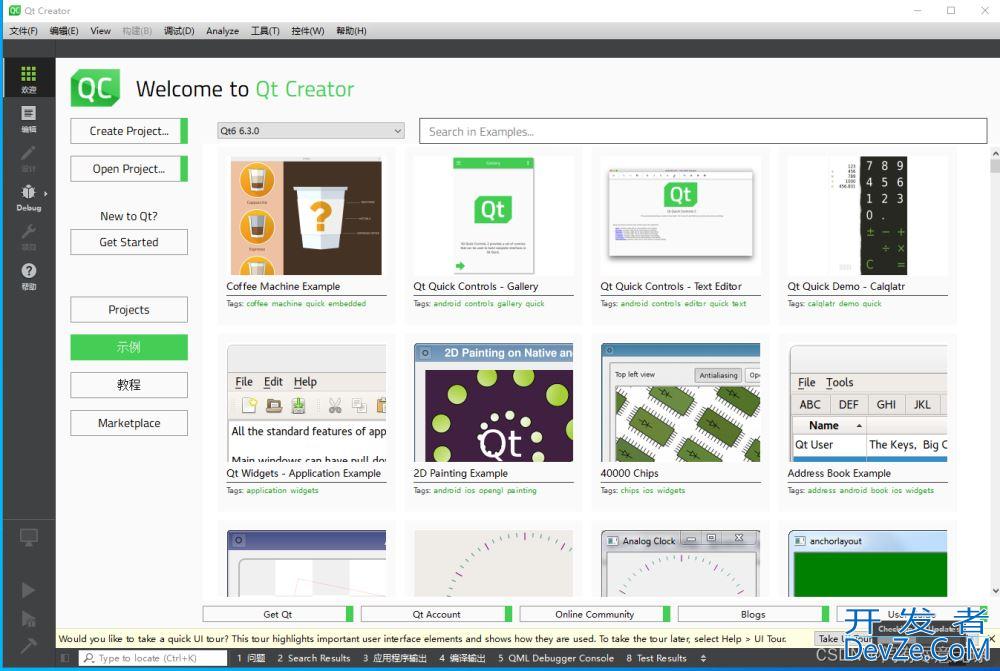Open the 帮助(H) menu
The image size is (1000, 671).
coord(351,31)
